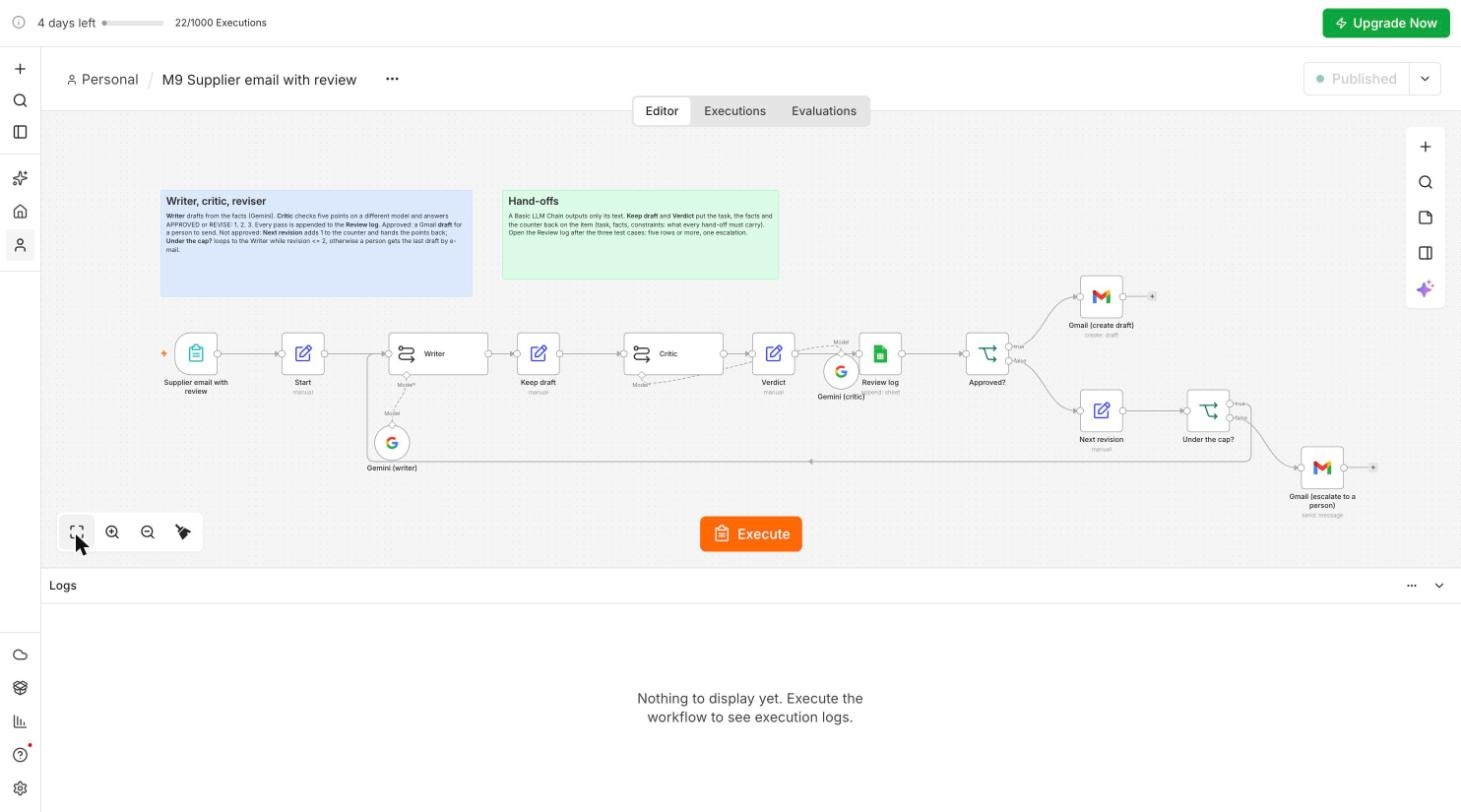Select the blue Writer, critic, reviser sticky note
Viewport: 1461px width, 812px height.
point(316,243)
